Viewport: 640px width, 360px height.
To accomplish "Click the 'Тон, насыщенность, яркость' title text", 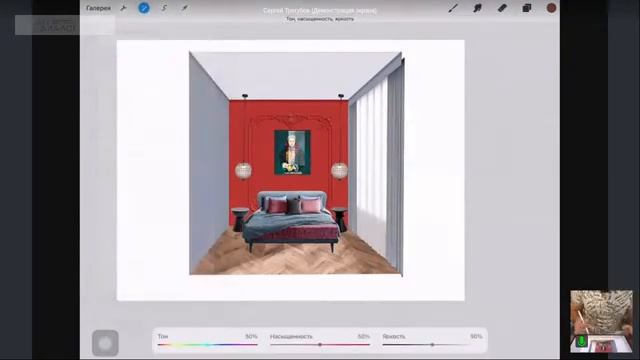I will [x=320, y=19].
